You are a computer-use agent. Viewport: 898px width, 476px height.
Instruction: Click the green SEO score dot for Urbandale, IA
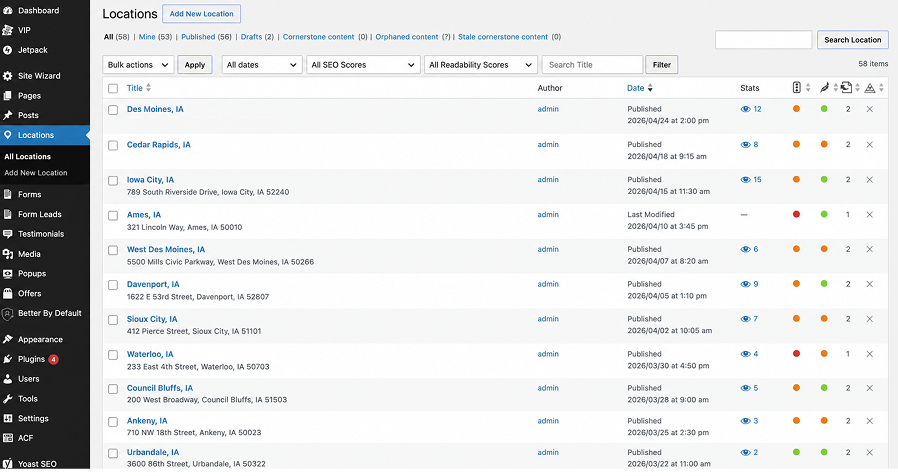(796, 451)
